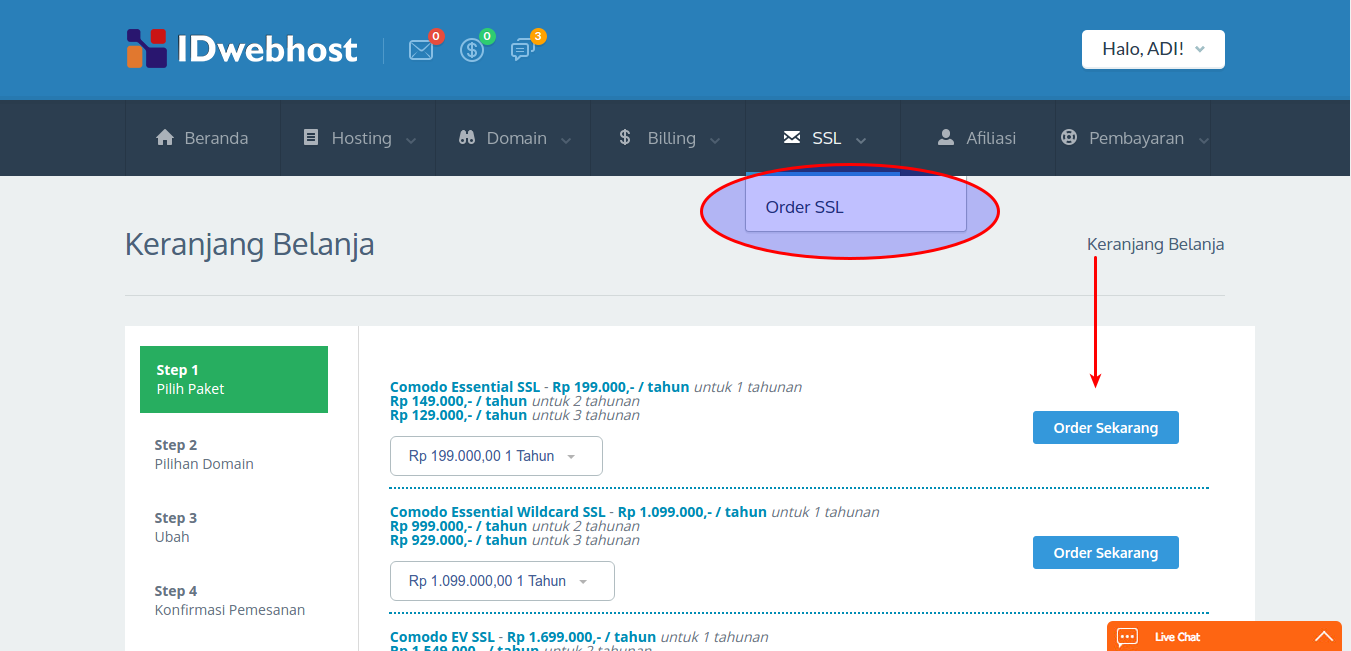Open the Billing menu
Viewport: 1351px width, 651px height.
pyautogui.click(x=668, y=138)
